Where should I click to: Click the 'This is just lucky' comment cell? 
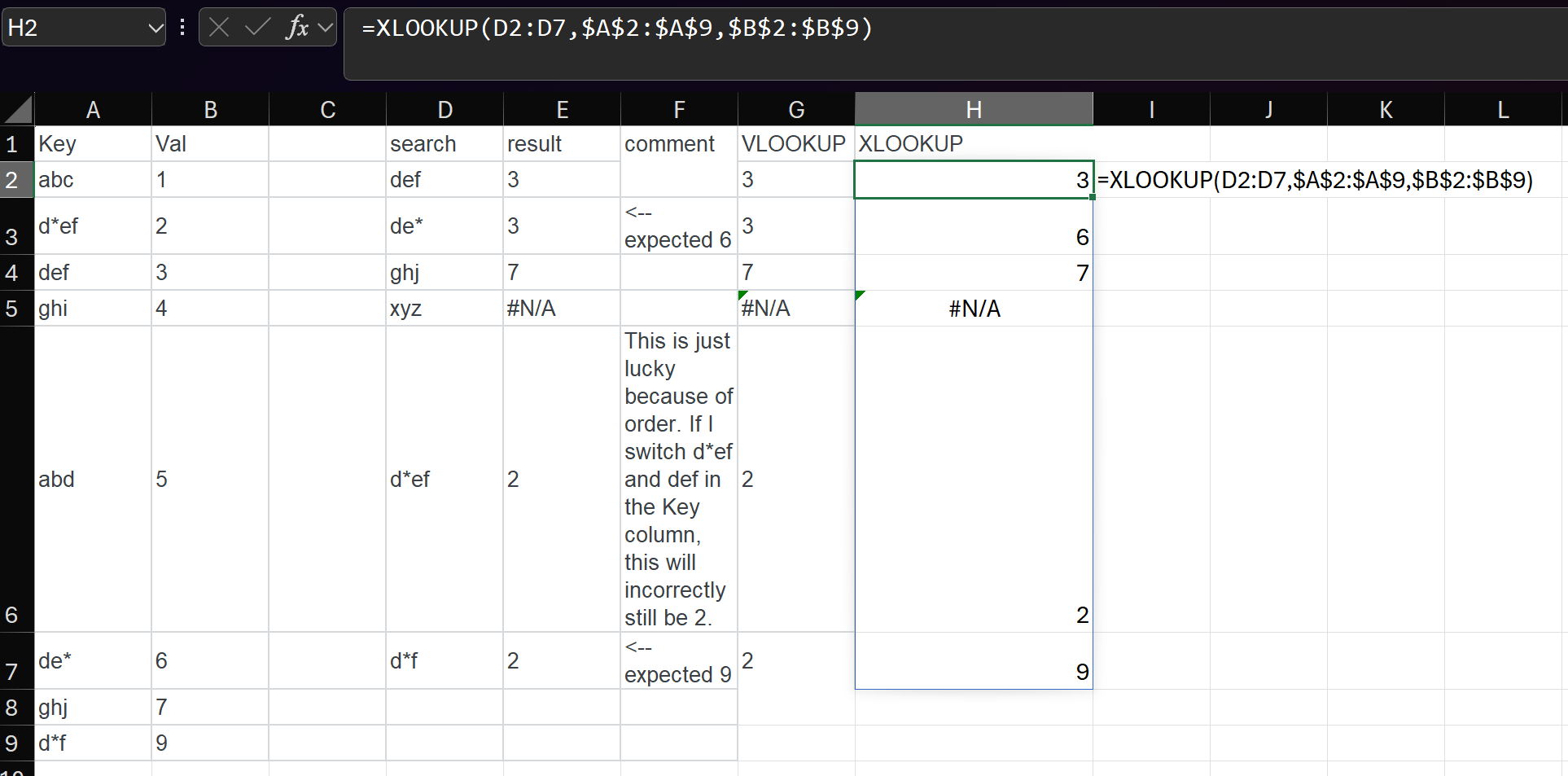[679, 480]
